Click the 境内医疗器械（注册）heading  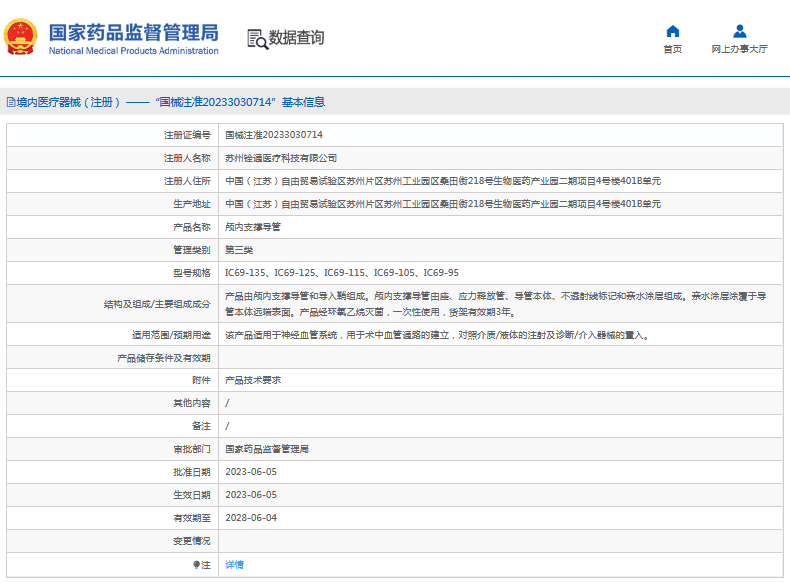(x=68, y=102)
